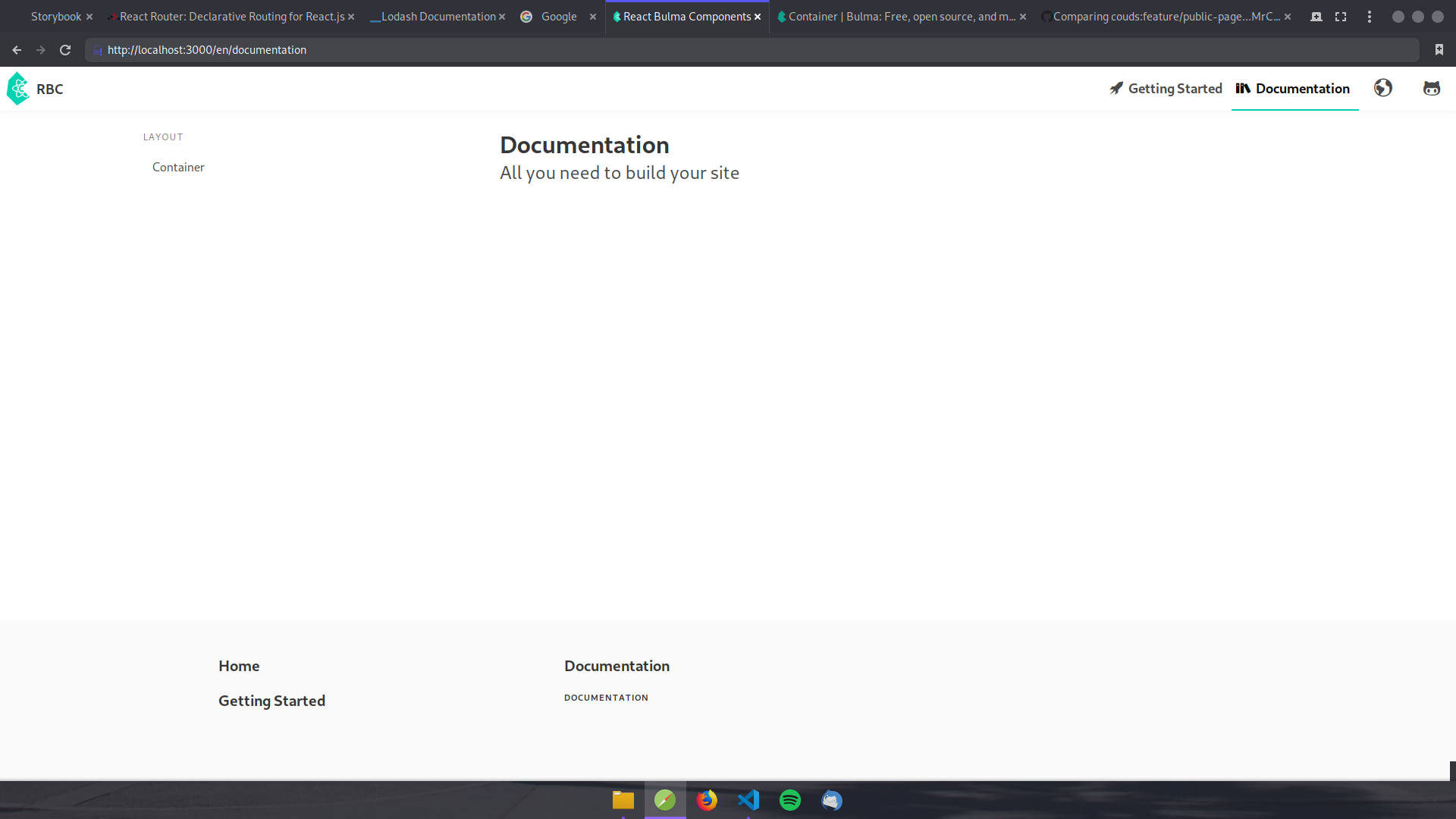This screenshot has width=1456, height=819.
Task: Open Container in the Layout sidebar
Action: (x=178, y=167)
